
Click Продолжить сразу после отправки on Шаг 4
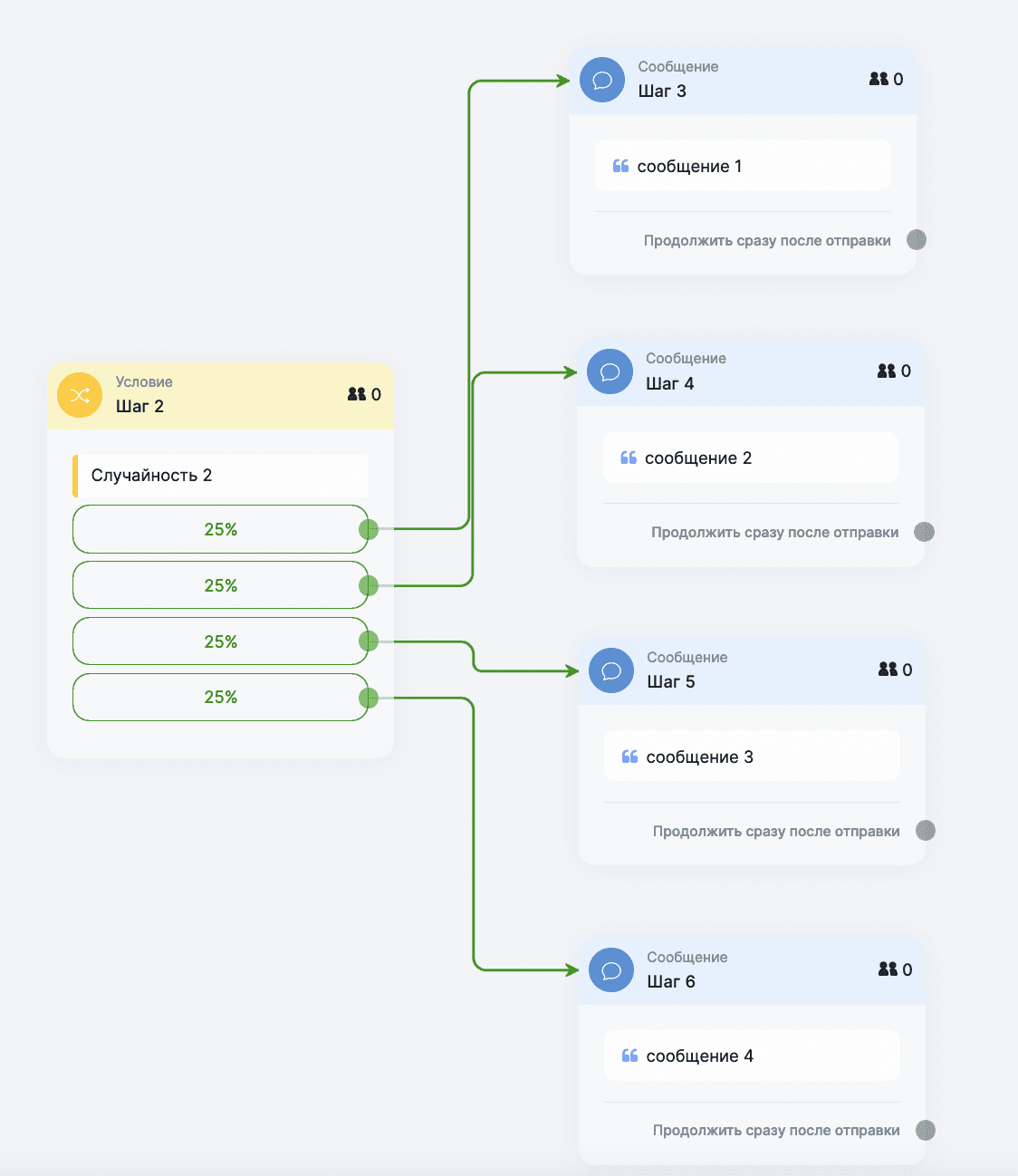[774, 533]
